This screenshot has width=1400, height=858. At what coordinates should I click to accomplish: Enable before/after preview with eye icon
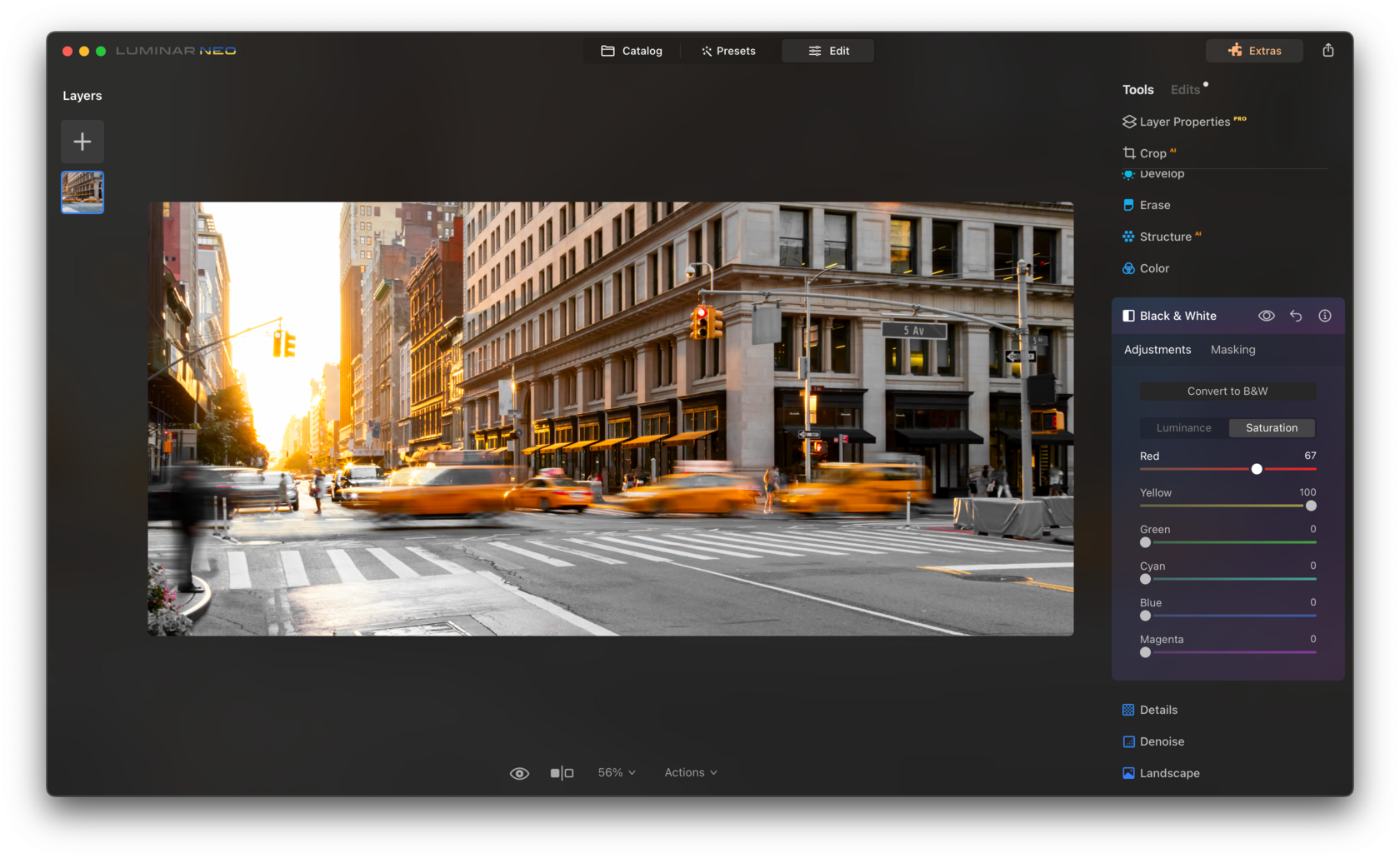519,773
